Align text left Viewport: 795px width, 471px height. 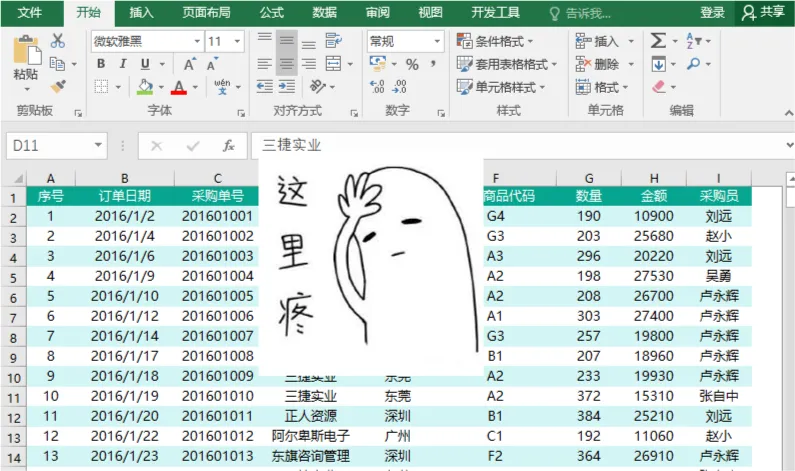point(265,64)
